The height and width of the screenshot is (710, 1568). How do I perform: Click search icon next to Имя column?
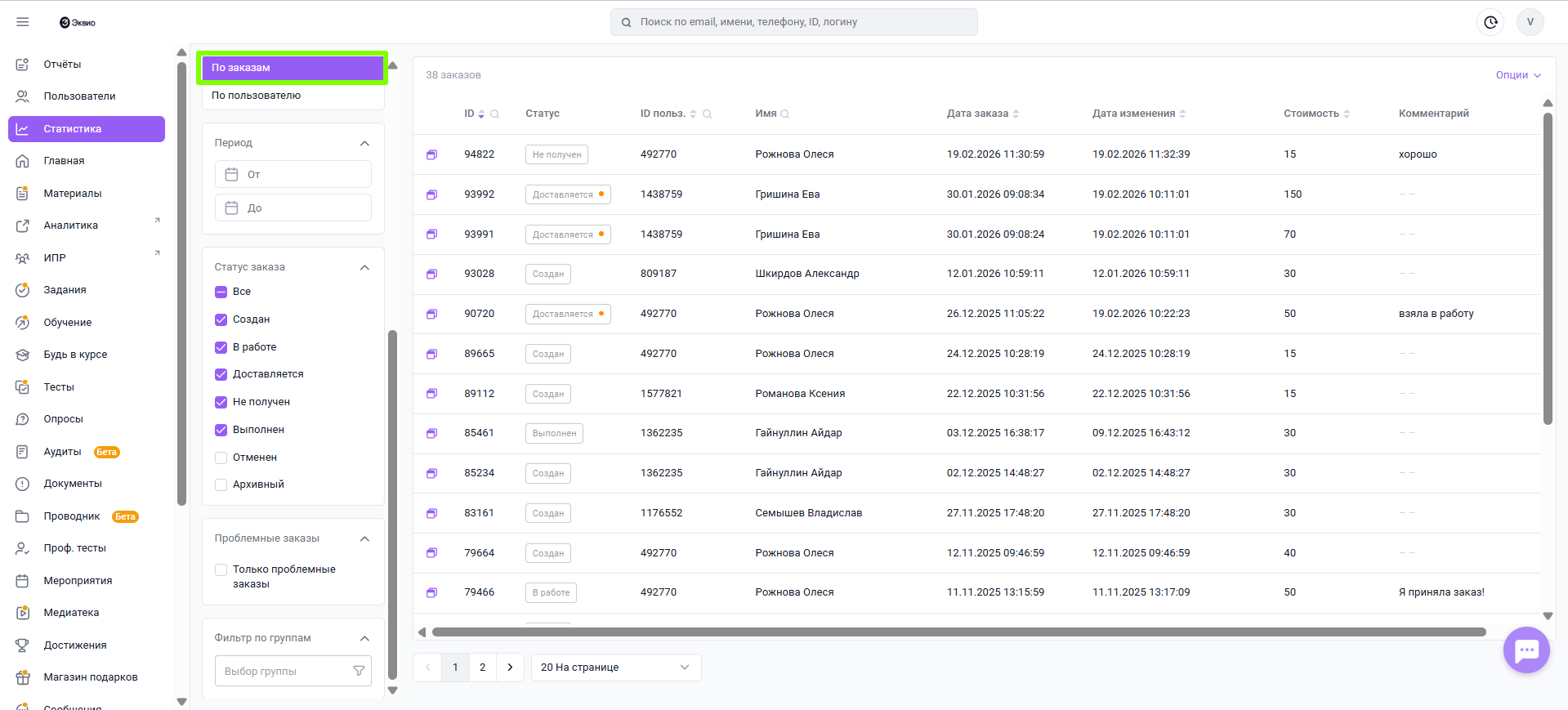pyautogui.click(x=785, y=114)
